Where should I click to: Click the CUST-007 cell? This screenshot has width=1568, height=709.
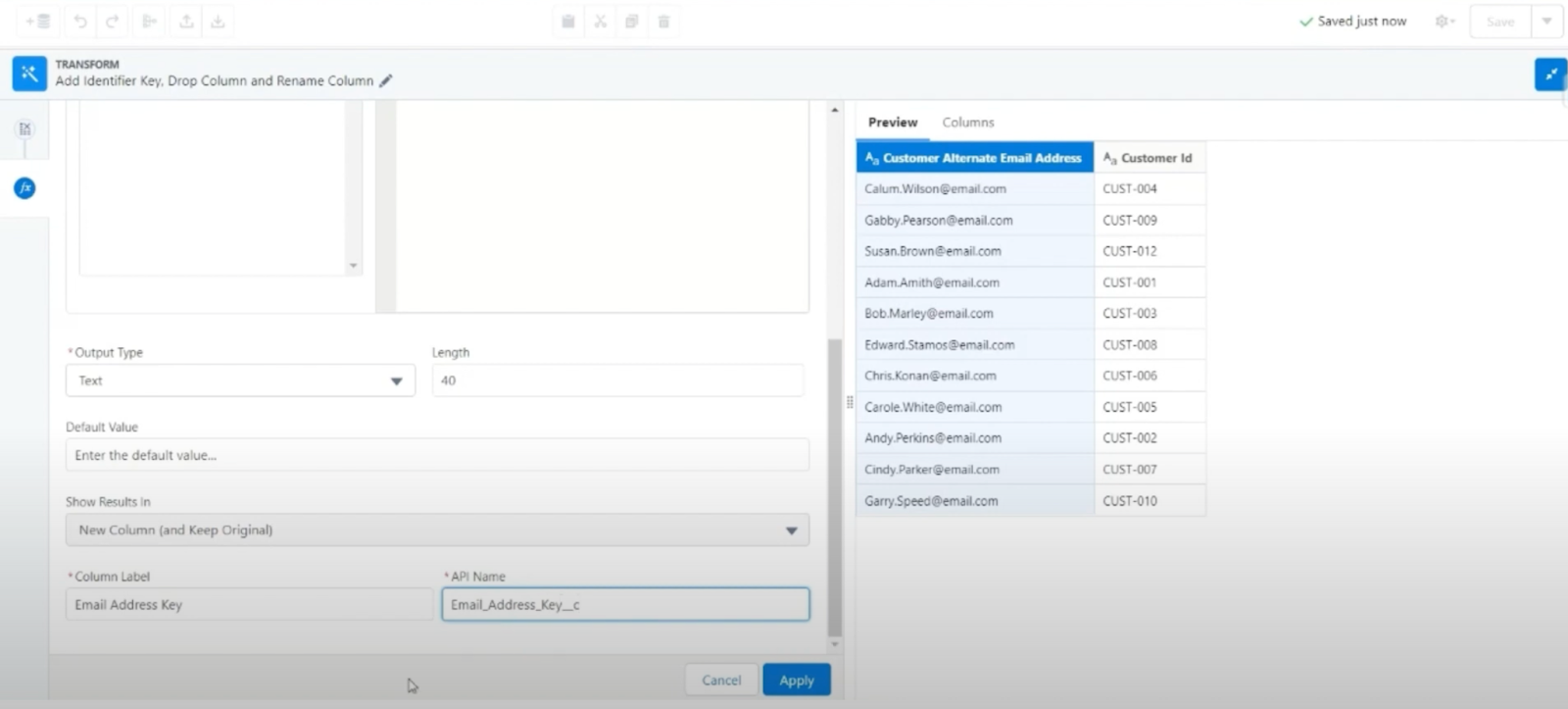(x=1150, y=469)
